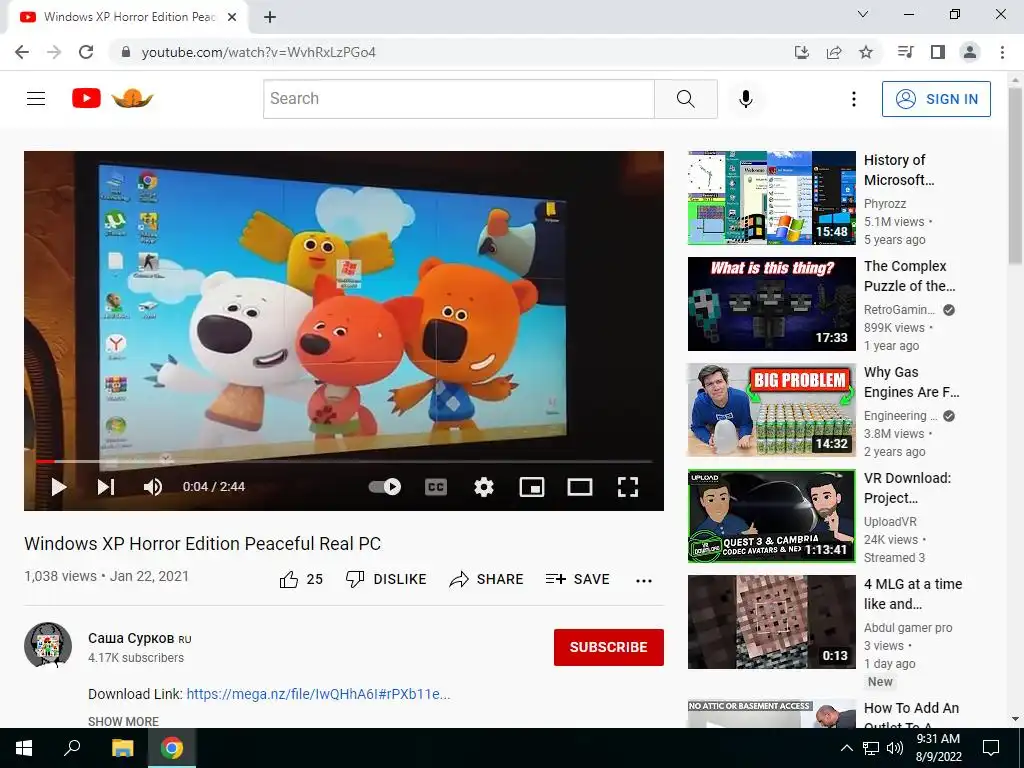Show hidden system tray icons
The width and height of the screenshot is (1024, 768).
point(846,748)
